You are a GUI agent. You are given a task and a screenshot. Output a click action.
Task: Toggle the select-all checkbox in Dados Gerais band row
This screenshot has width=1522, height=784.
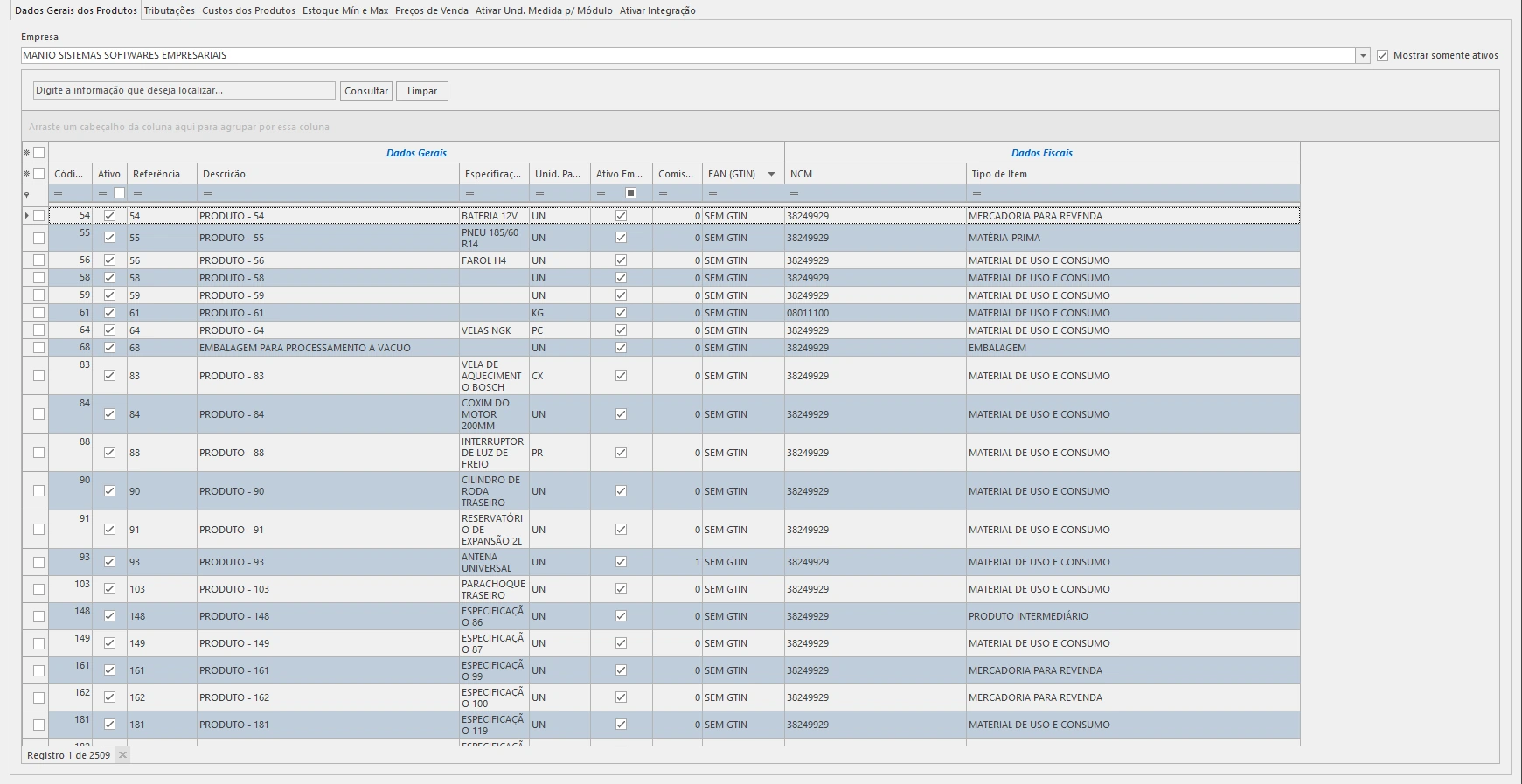[x=38, y=153]
